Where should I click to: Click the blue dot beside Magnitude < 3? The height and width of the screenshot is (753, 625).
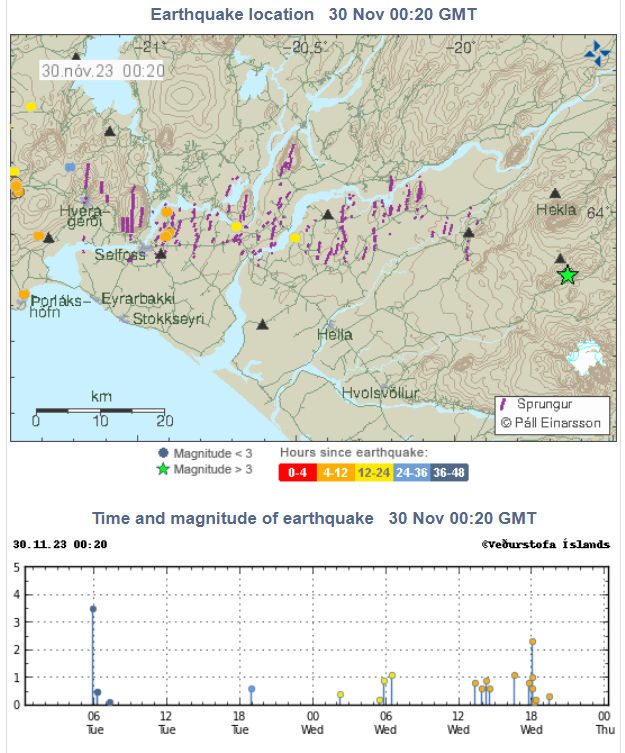(164, 453)
